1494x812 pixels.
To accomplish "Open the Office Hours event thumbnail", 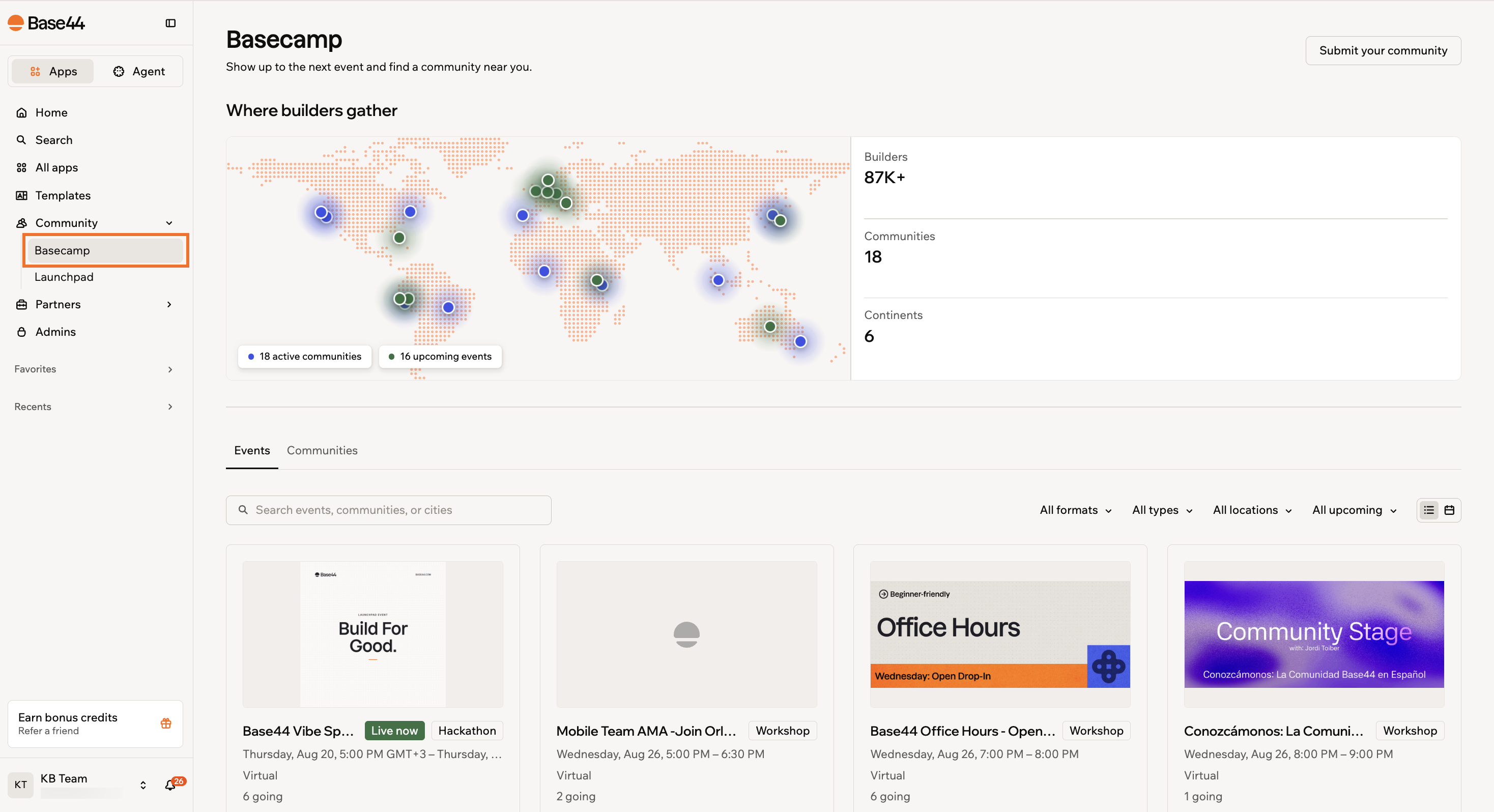I will [1000, 634].
